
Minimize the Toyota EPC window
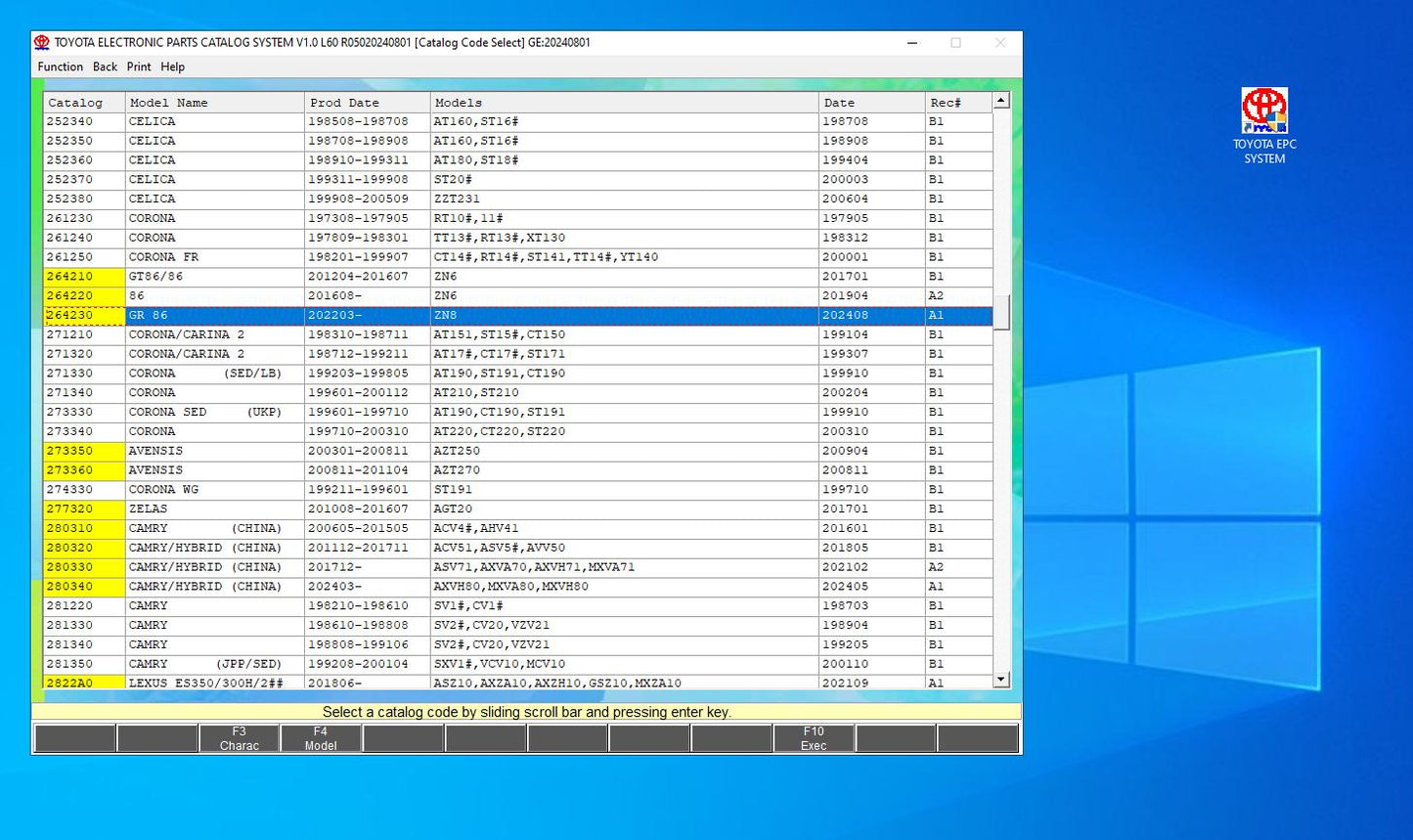coord(911,43)
